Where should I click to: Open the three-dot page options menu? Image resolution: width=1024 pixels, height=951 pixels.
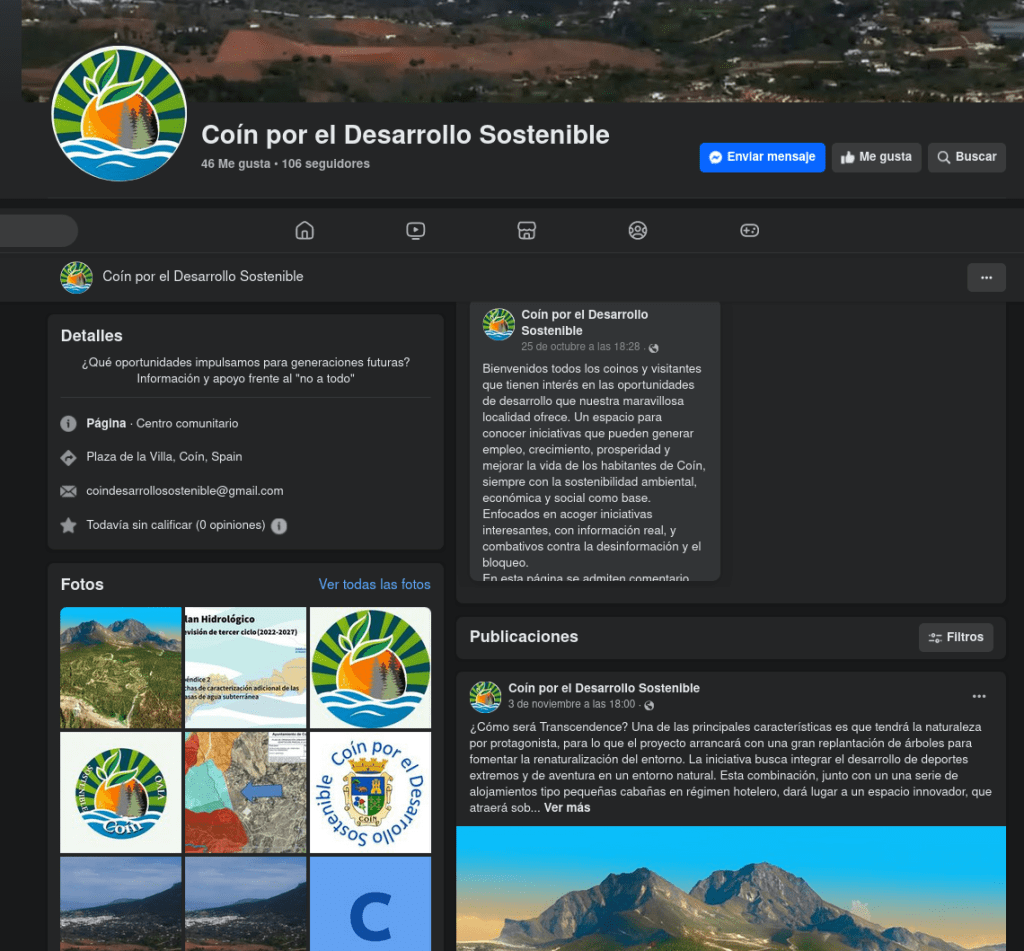coord(986,277)
